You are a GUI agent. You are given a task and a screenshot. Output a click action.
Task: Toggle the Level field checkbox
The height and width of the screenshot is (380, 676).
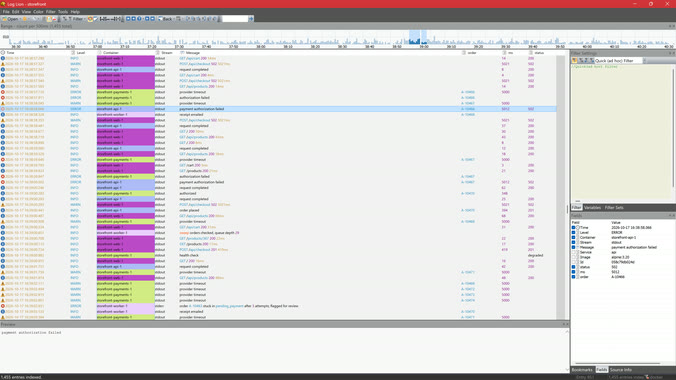pos(573,232)
